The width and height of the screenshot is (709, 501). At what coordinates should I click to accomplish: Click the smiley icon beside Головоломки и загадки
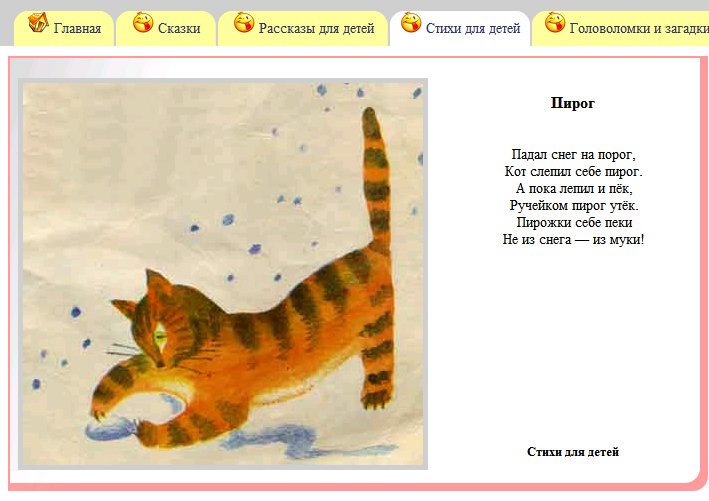click(x=555, y=22)
